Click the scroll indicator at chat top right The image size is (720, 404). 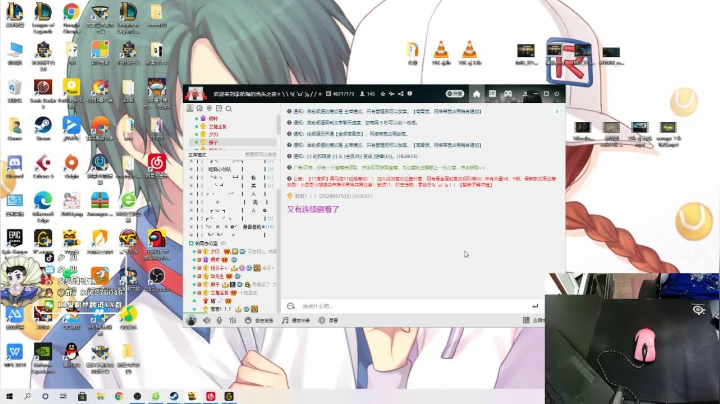(x=557, y=112)
